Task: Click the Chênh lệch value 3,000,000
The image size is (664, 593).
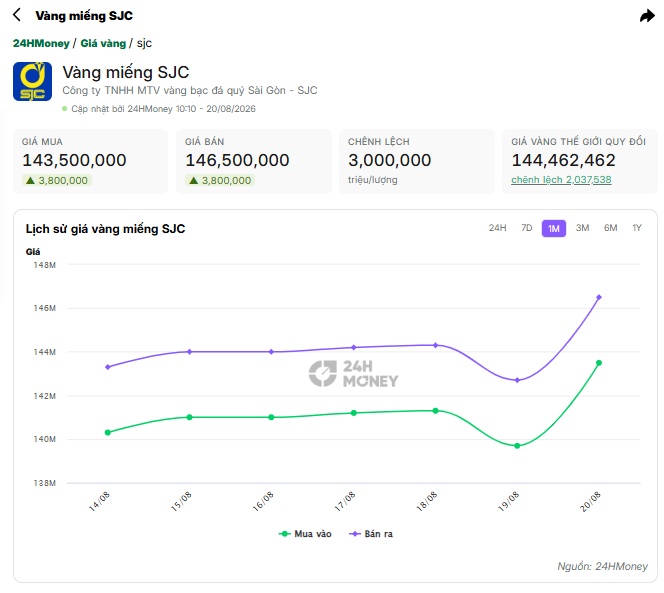Action: (390, 160)
